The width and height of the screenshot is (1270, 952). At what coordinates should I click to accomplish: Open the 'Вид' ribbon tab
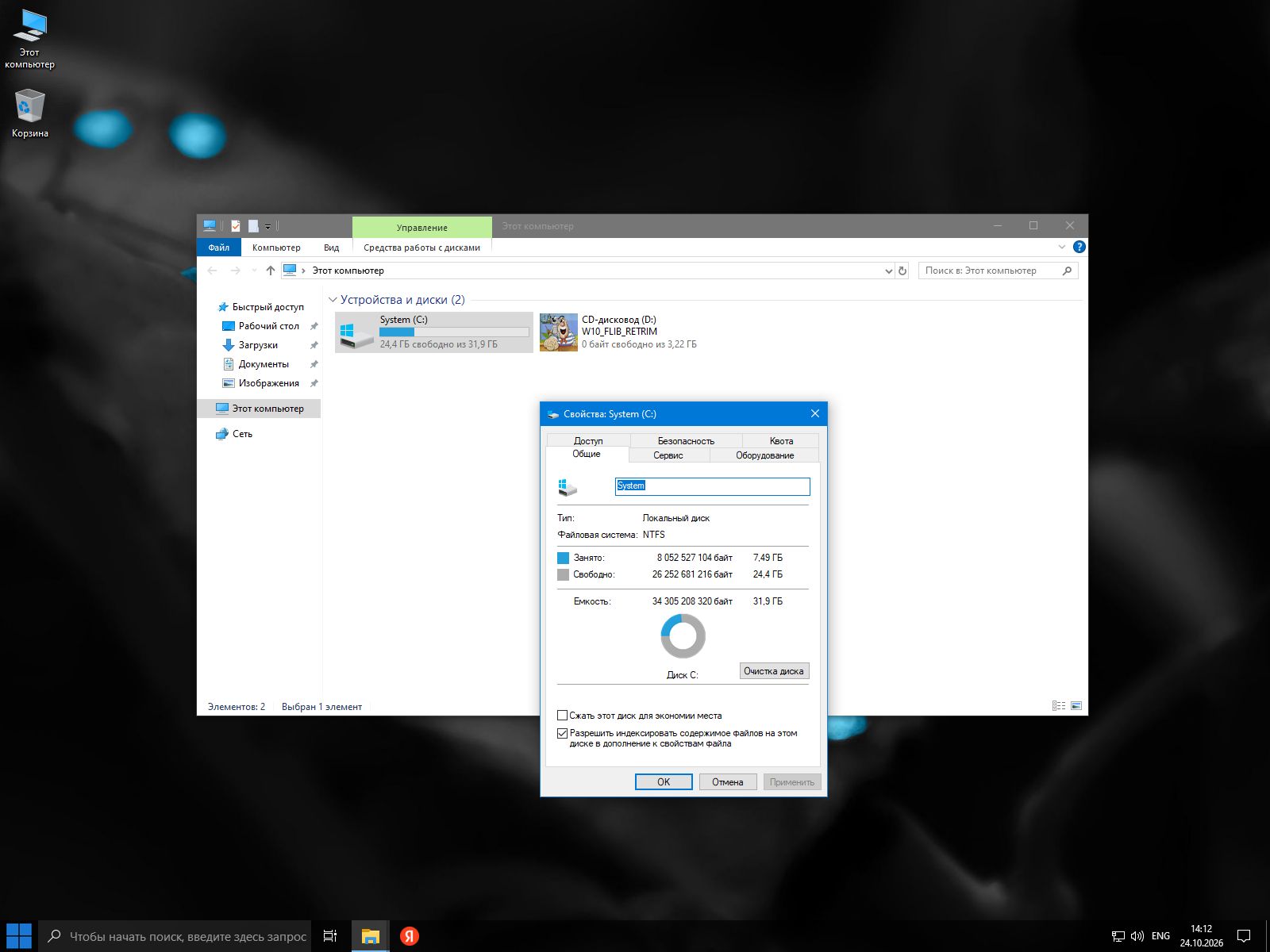(331, 248)
